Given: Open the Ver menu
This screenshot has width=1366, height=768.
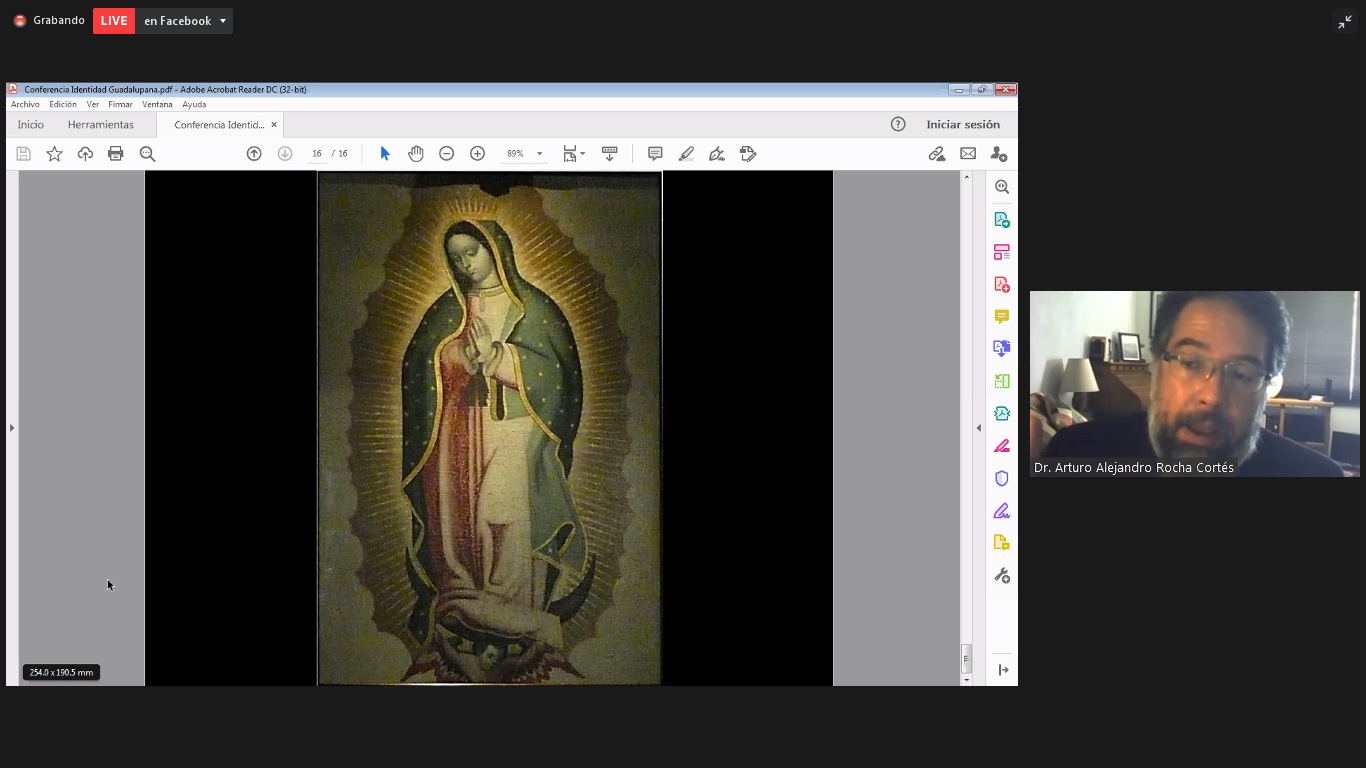Looking at the screenshot, I should click(x=93, y=104).
